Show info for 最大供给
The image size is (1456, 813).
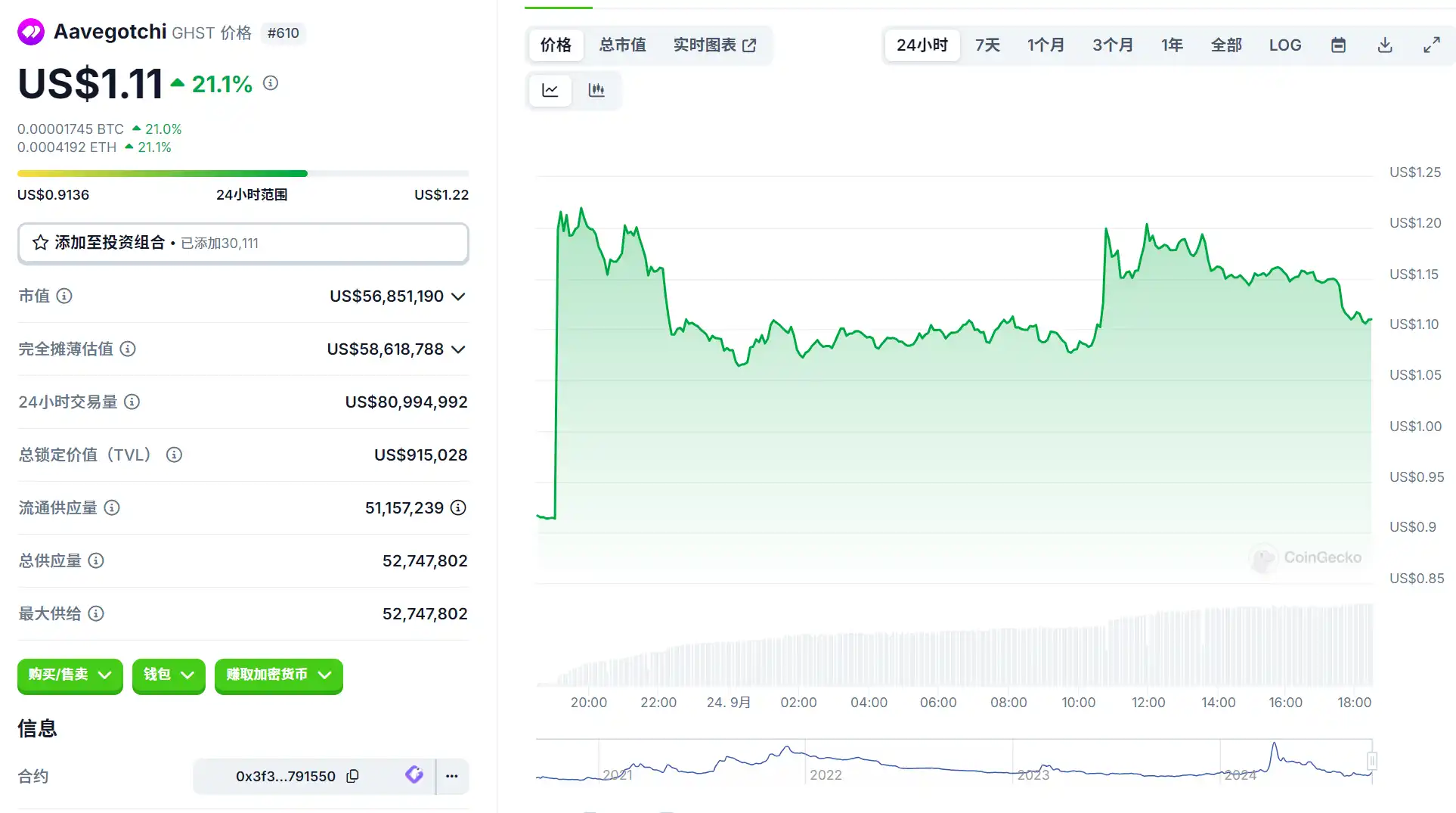pyautogui.click(x=96, y=613)
